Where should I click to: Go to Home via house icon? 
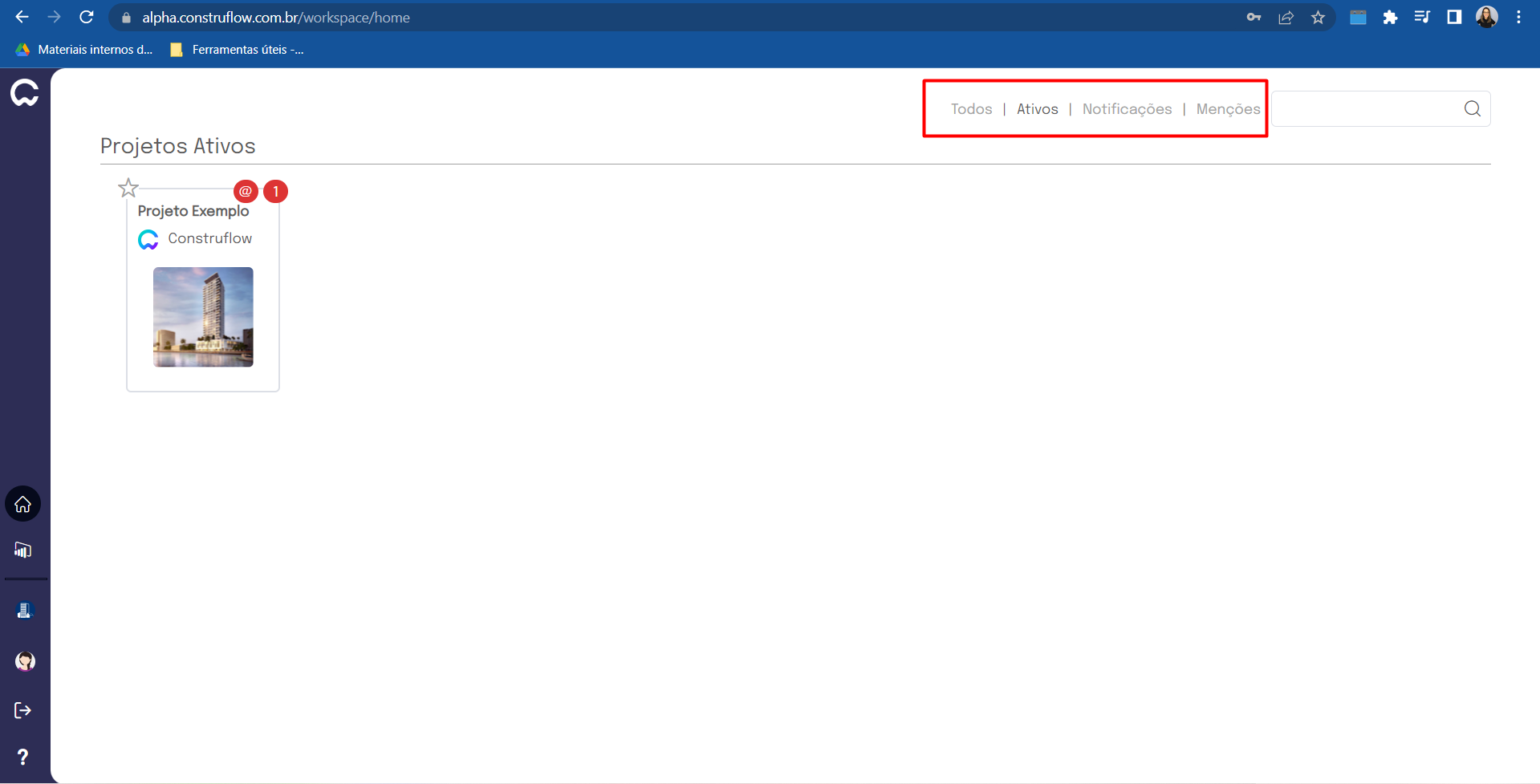point(23,504)
